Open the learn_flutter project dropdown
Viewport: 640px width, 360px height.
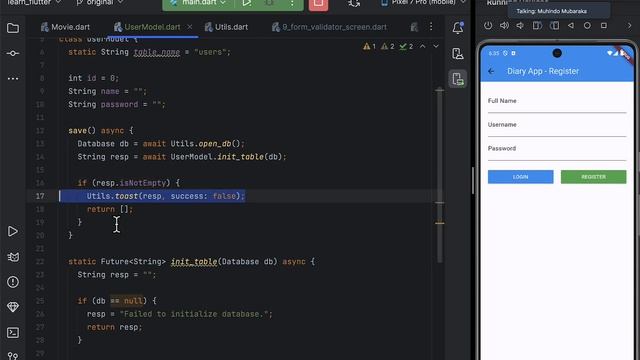tap(34, 2)
